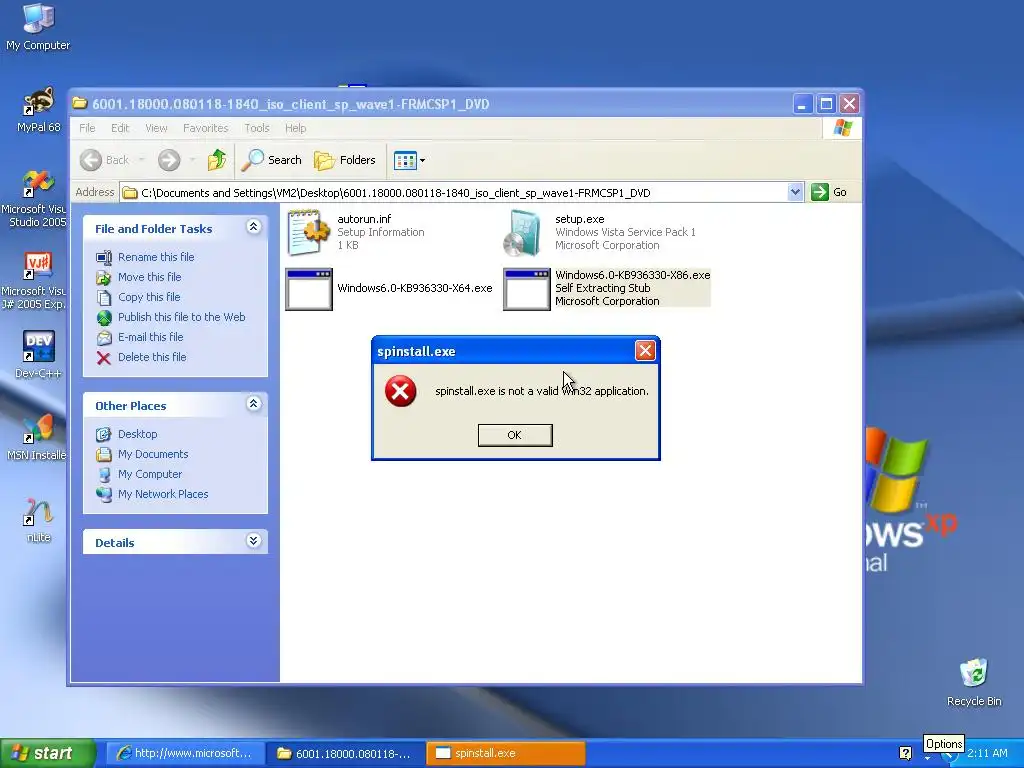
Task: Click Delete this file
Action: [x=152, y=357]
